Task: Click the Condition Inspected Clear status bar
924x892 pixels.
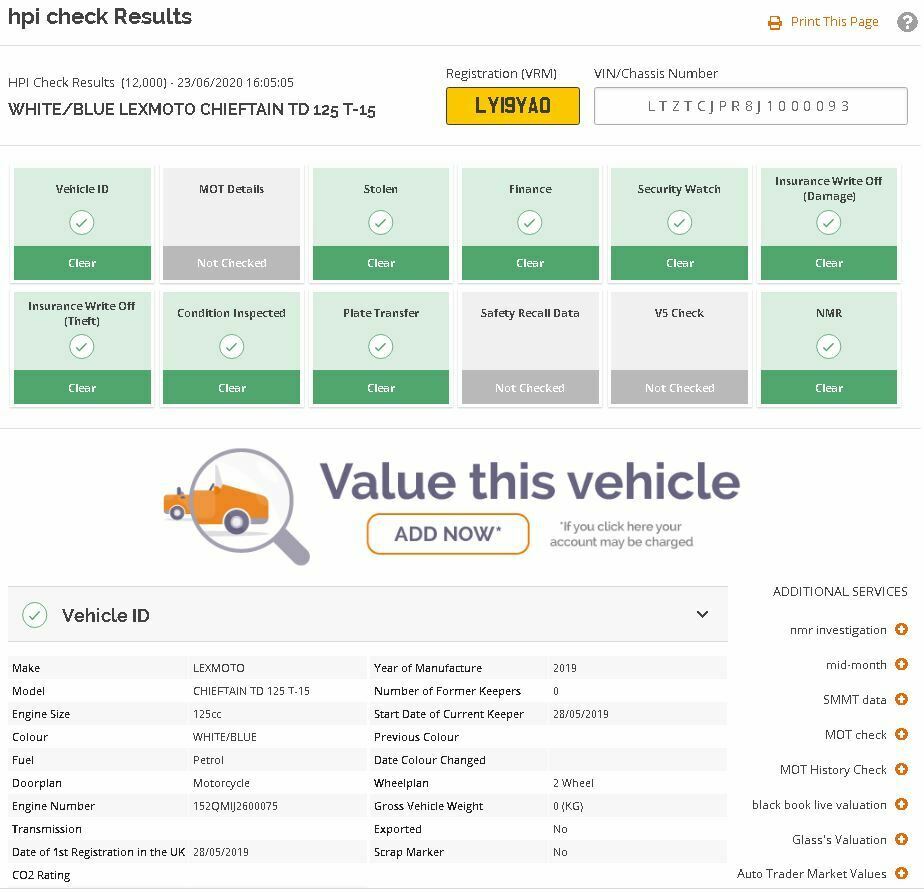Action: 232,388
